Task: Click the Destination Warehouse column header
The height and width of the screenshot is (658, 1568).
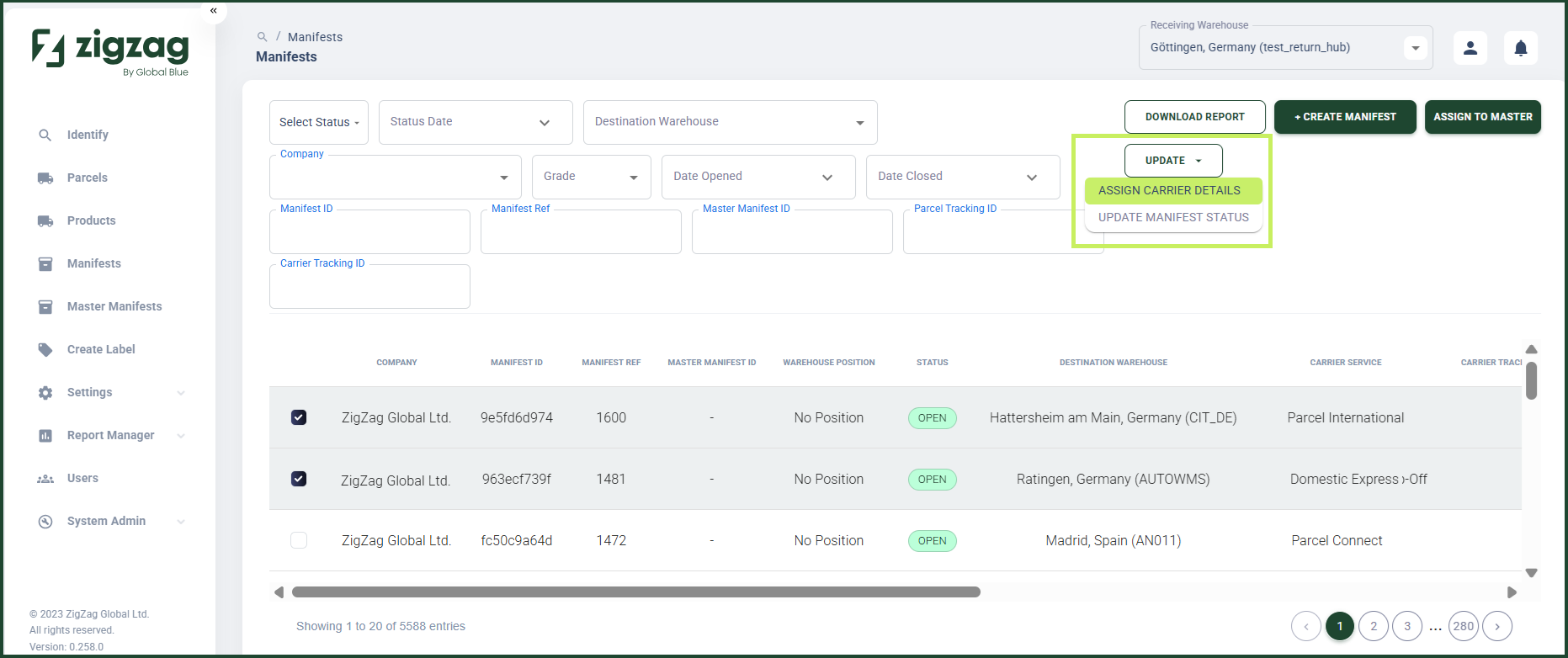Action: [x=1114, y=363]
